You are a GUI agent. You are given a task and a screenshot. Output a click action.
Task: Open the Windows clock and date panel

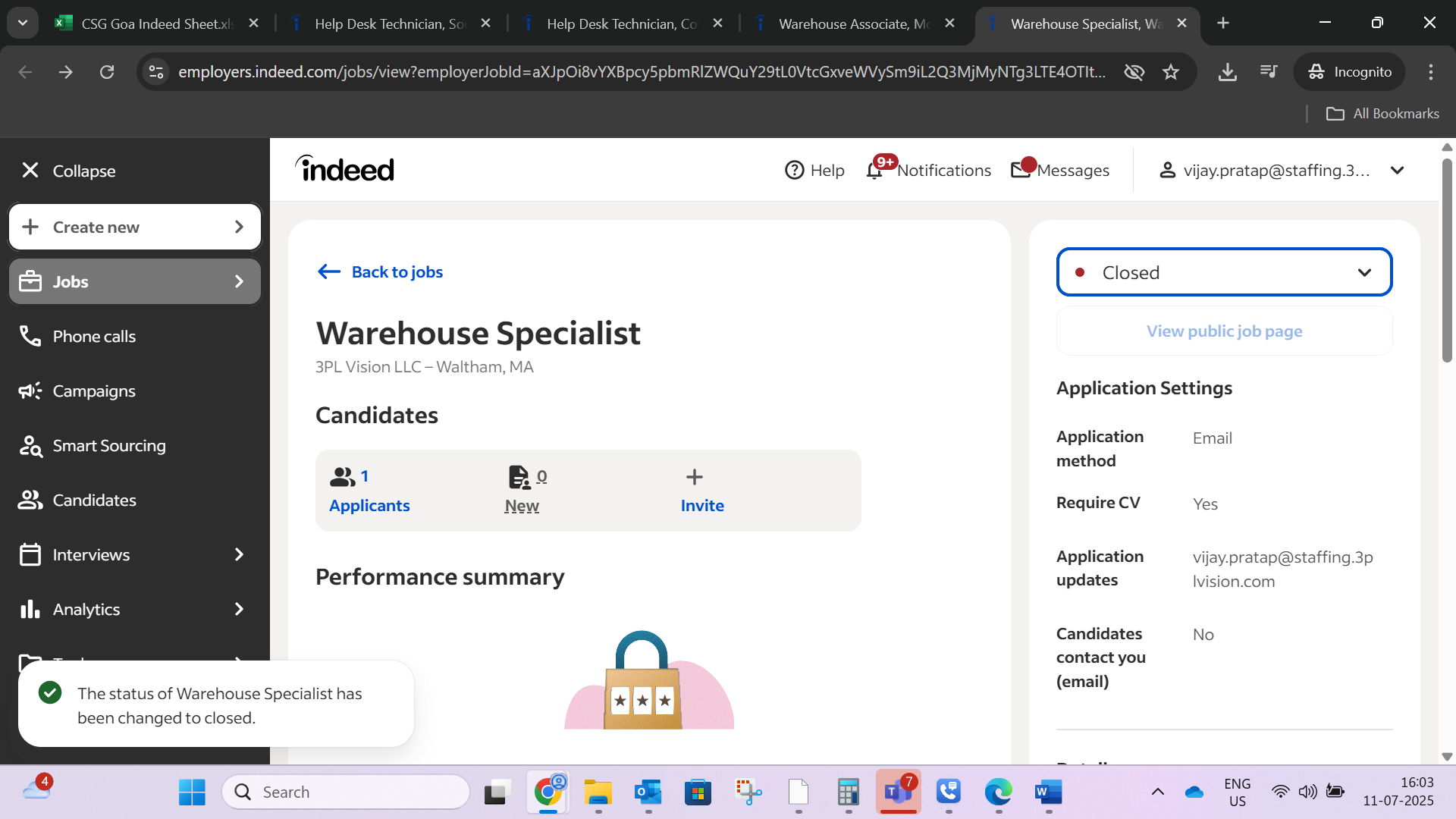(1398, 792)
